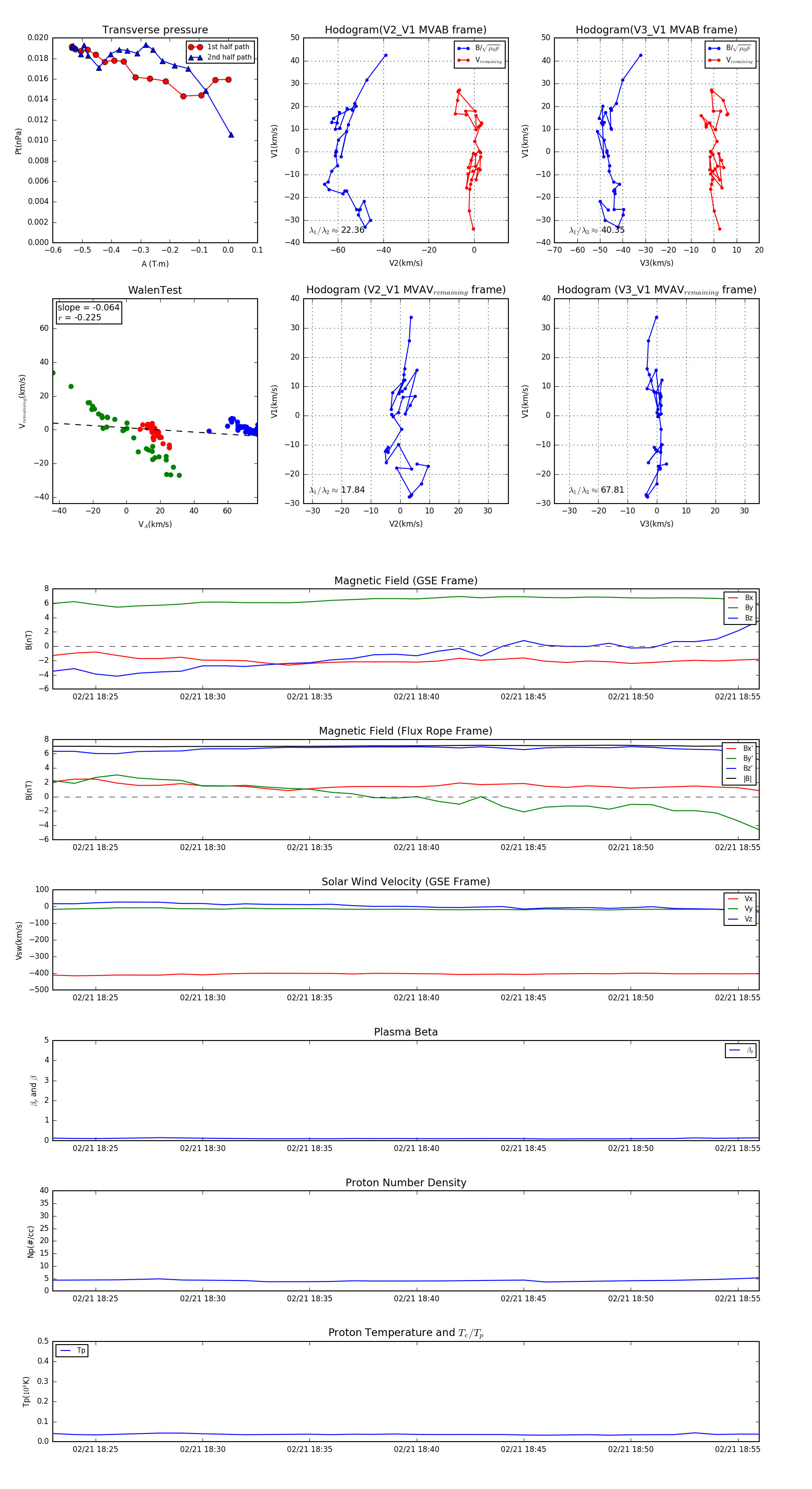Click the λ1/λ2 ≈ 17.84 annotation

337,490
